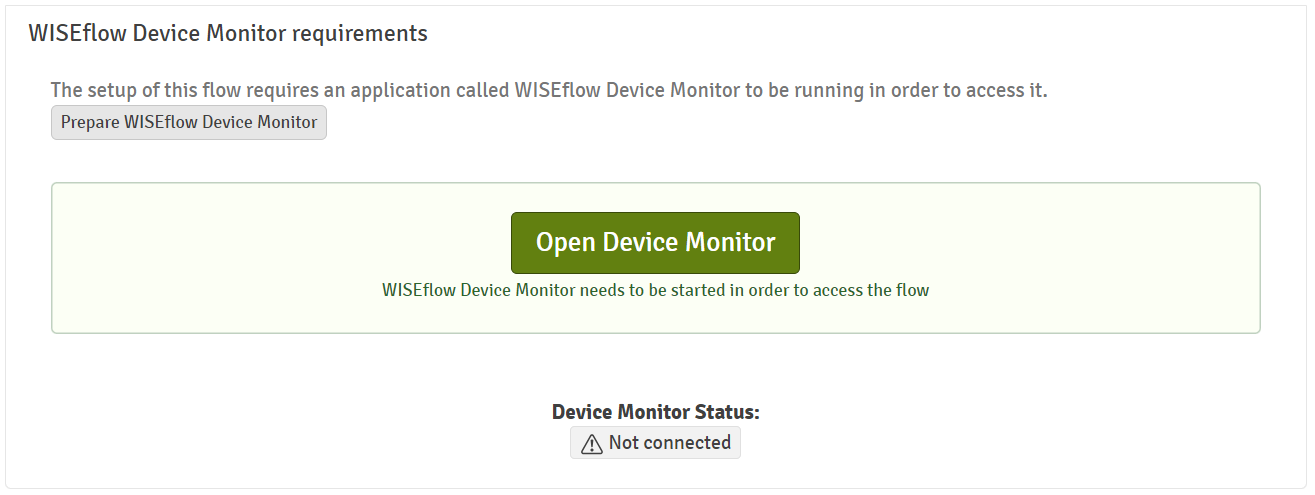This screenshot has width=1315, height=495.
Task: Click the word 'Status:' in bold label
Action: 727,412
